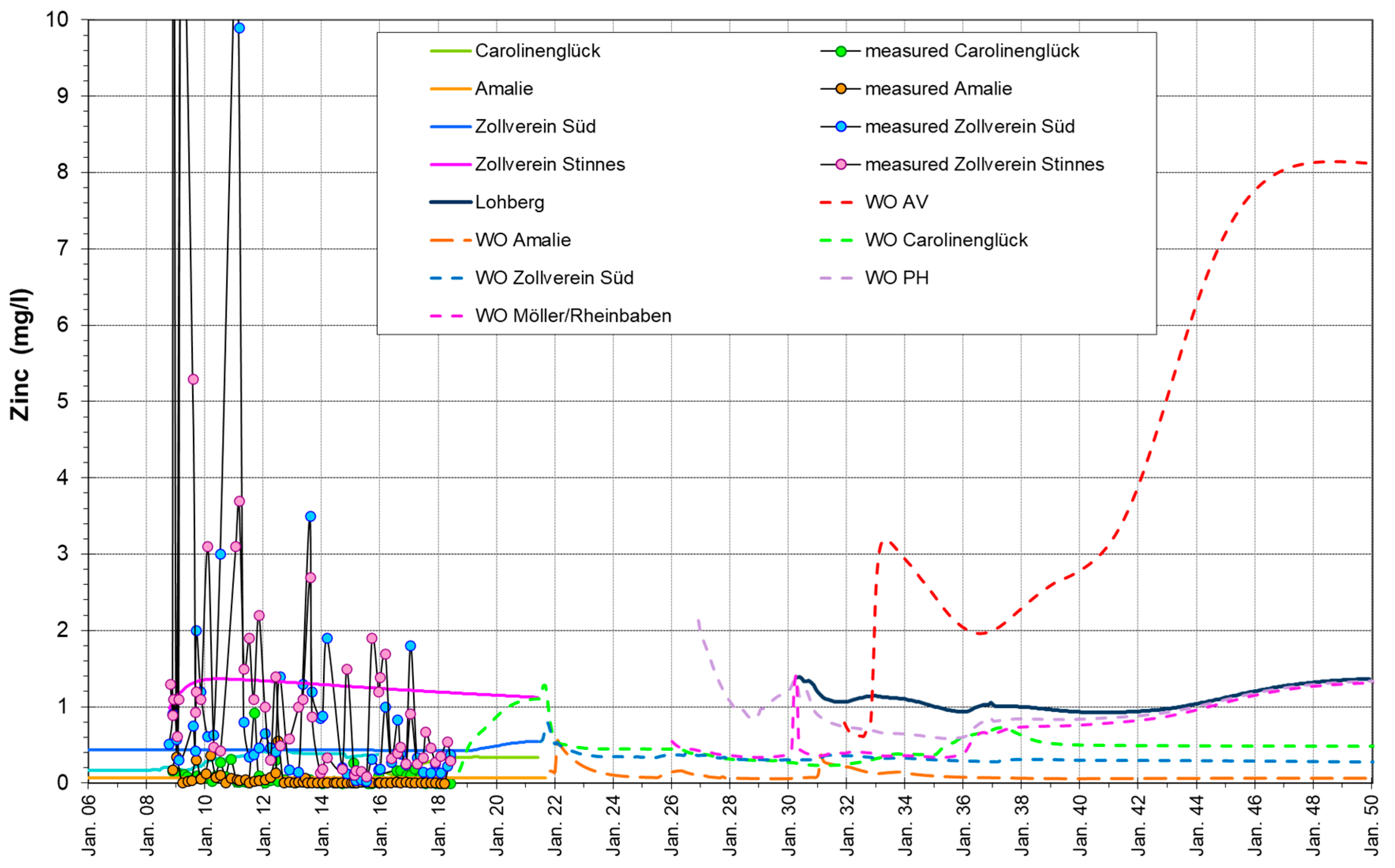1395x868 pixels.
Task: Click the WO Carolinenglück legend label
Action: 946,240
